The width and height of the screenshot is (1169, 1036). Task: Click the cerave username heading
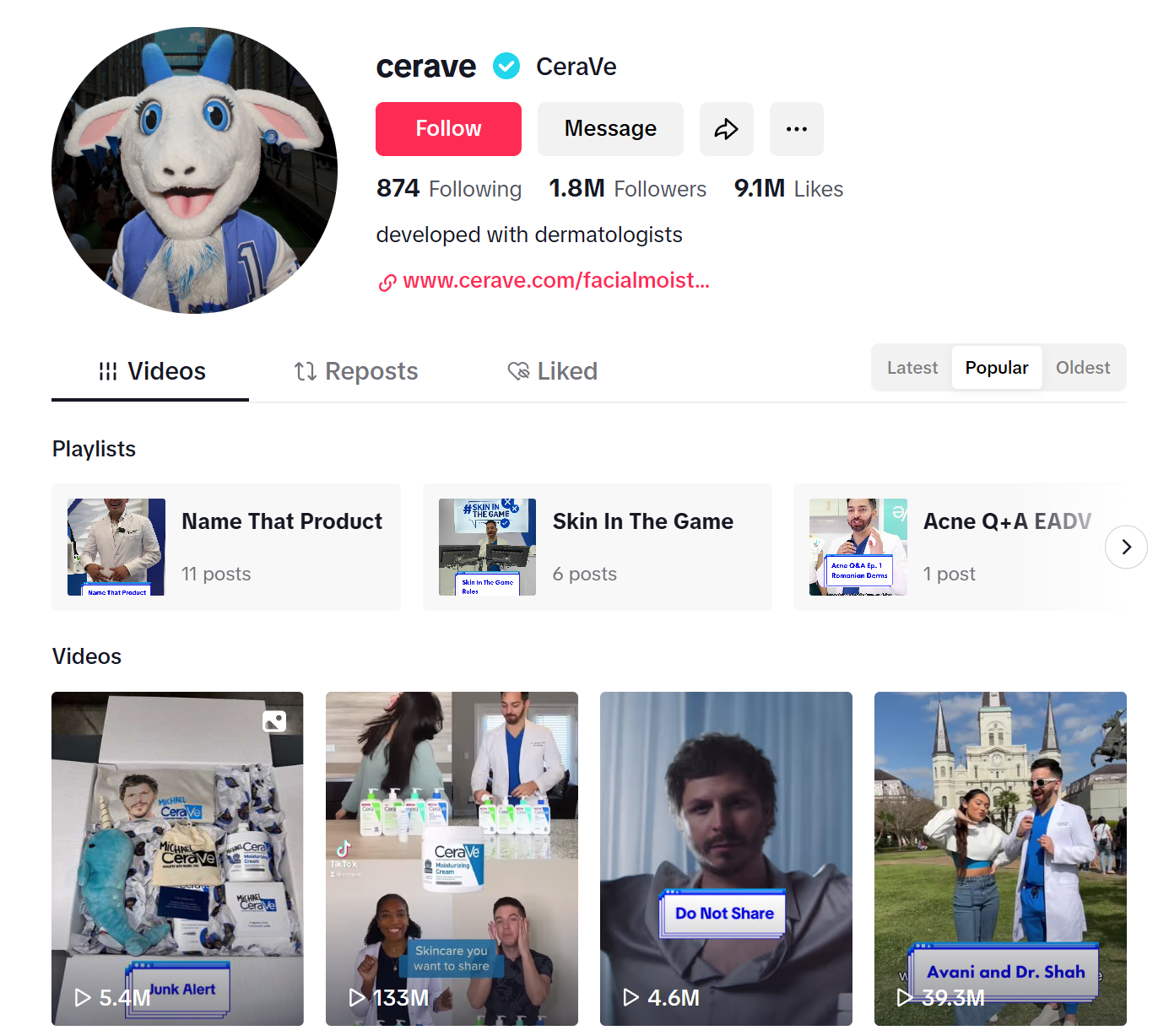[x=426, y=66]
